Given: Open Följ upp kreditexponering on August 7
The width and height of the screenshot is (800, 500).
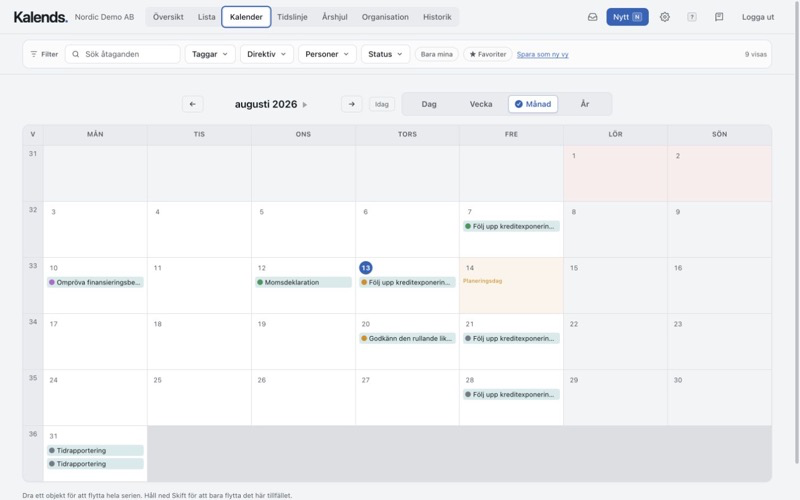Looking at the screenshot, I should 511,226.
